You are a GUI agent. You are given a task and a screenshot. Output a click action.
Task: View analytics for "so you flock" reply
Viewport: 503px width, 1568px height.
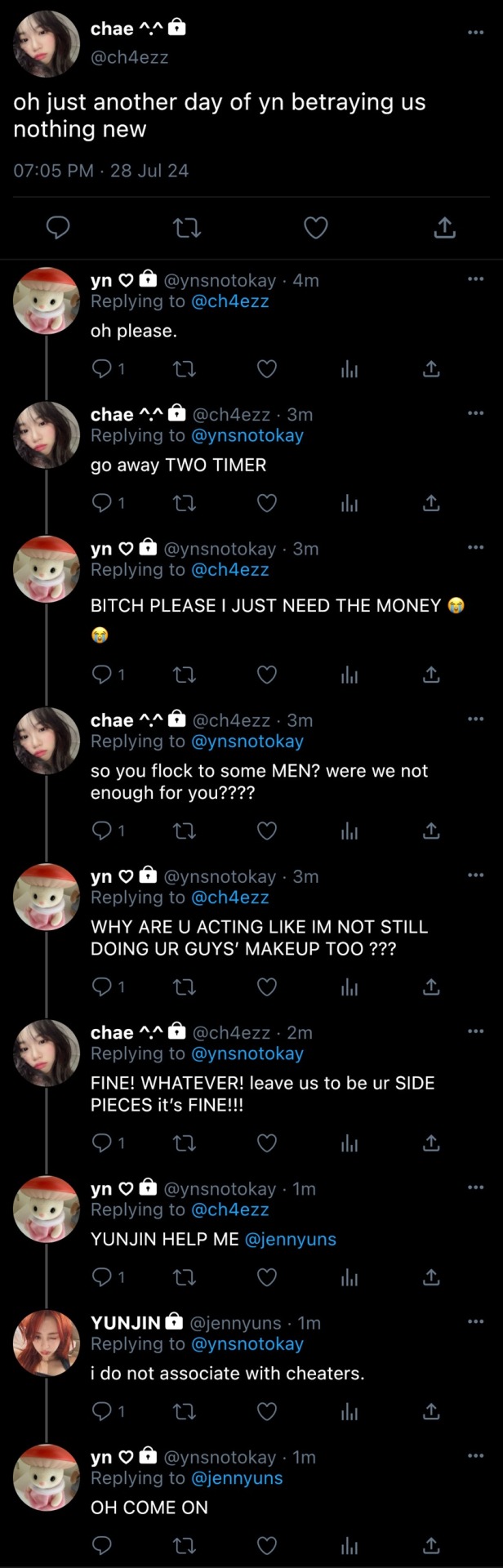point(349,831)
